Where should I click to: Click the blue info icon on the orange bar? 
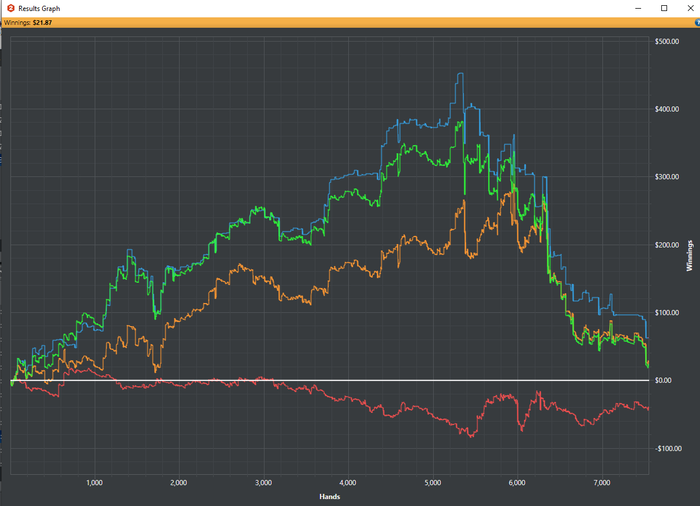pos(697,22)
